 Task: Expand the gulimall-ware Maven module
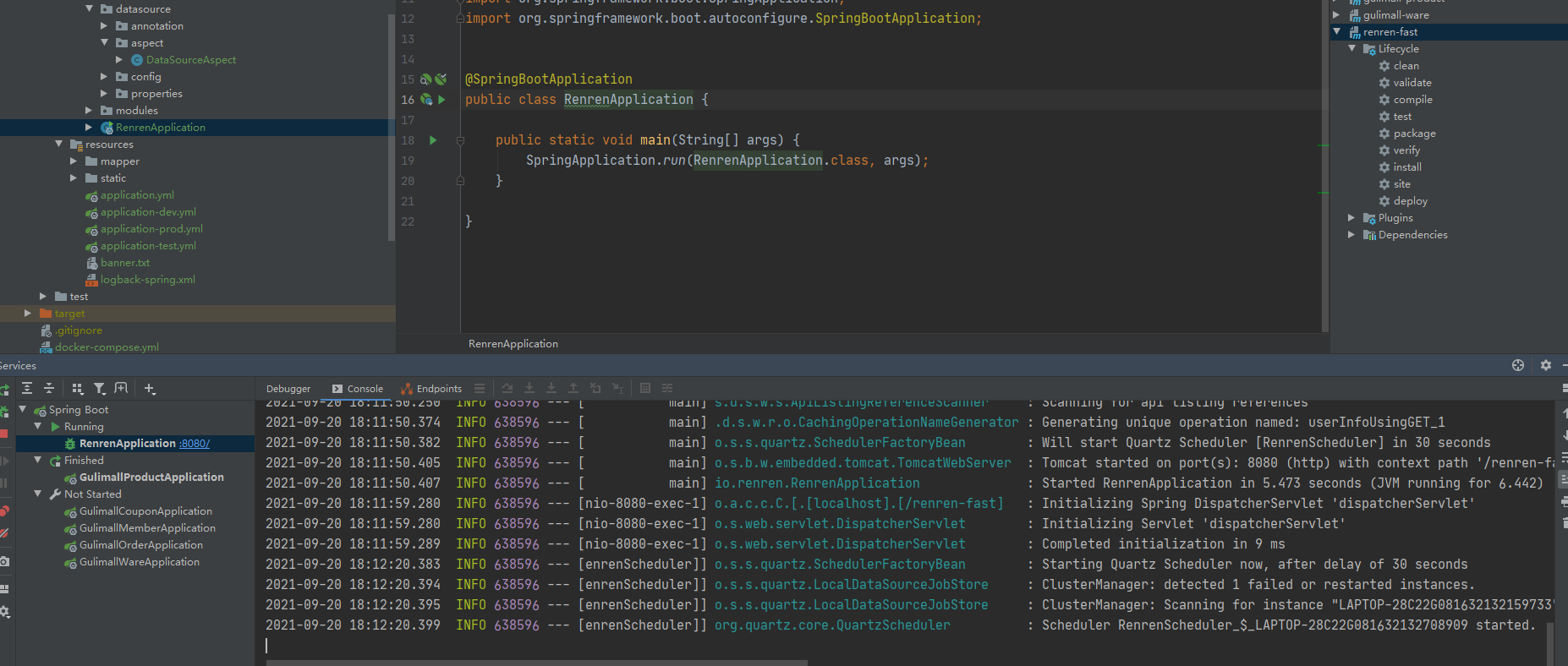pos(1336,15)
